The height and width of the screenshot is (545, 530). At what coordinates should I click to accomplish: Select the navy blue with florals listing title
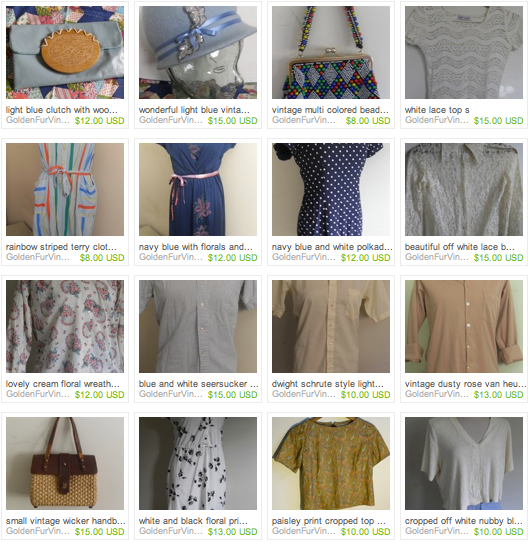tap(196, 247)
